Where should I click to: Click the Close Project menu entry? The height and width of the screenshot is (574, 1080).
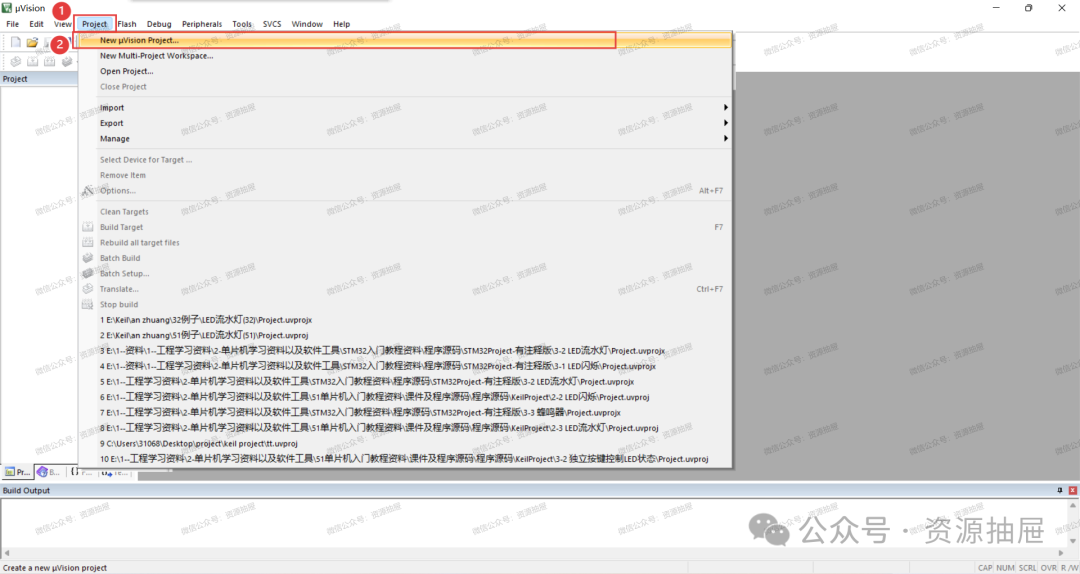coord(406,87)
